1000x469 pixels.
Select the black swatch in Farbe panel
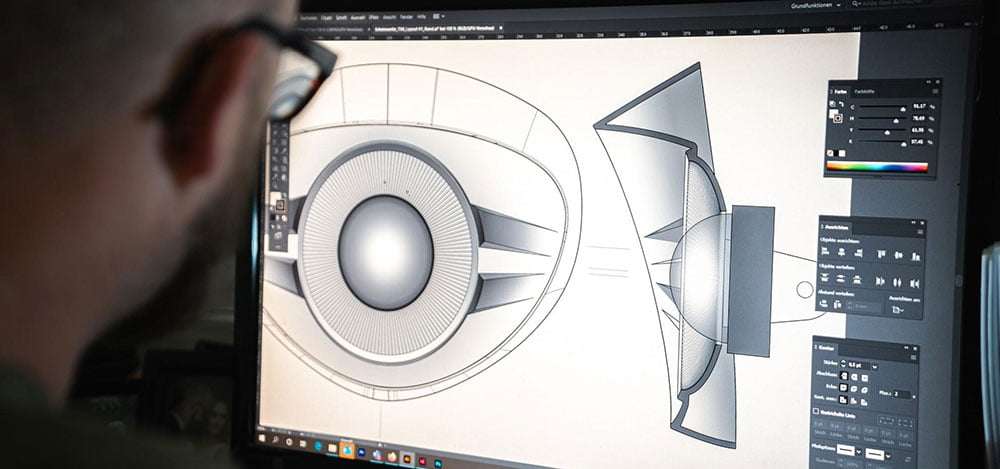click(836, 153)
